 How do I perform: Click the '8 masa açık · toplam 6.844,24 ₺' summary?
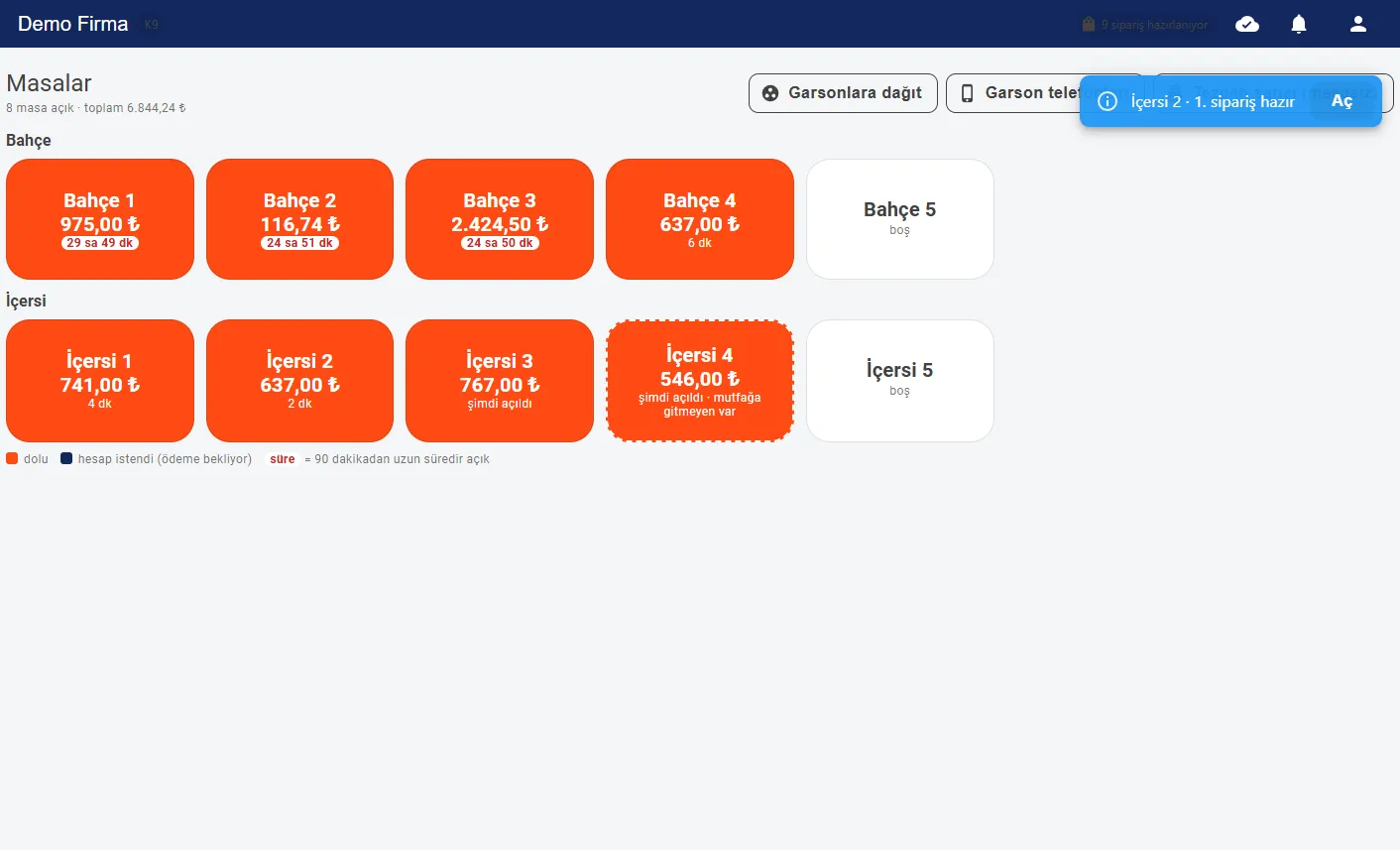96,108
